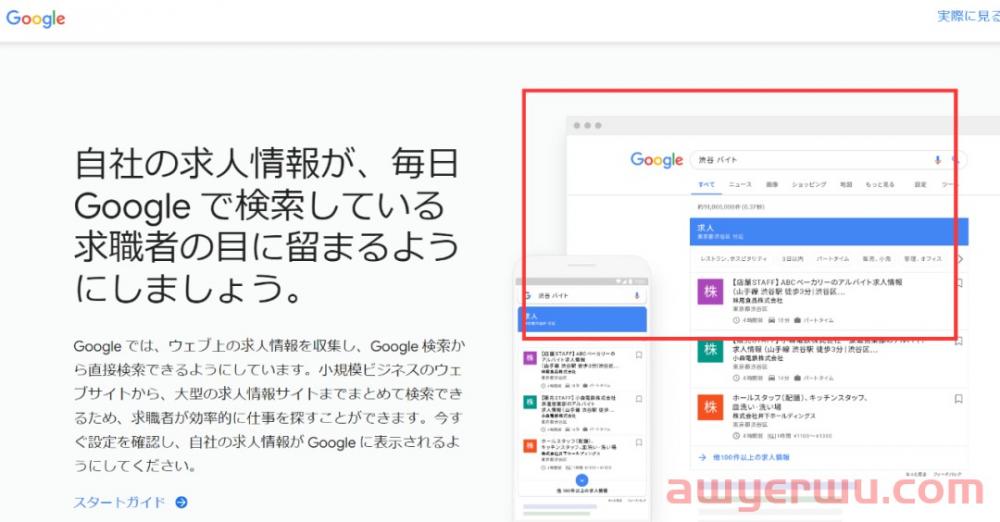This screenshot has height=522, width=1000.
Task: Click the teal 株 company icon in desktop results
Action: coord(710,349)
